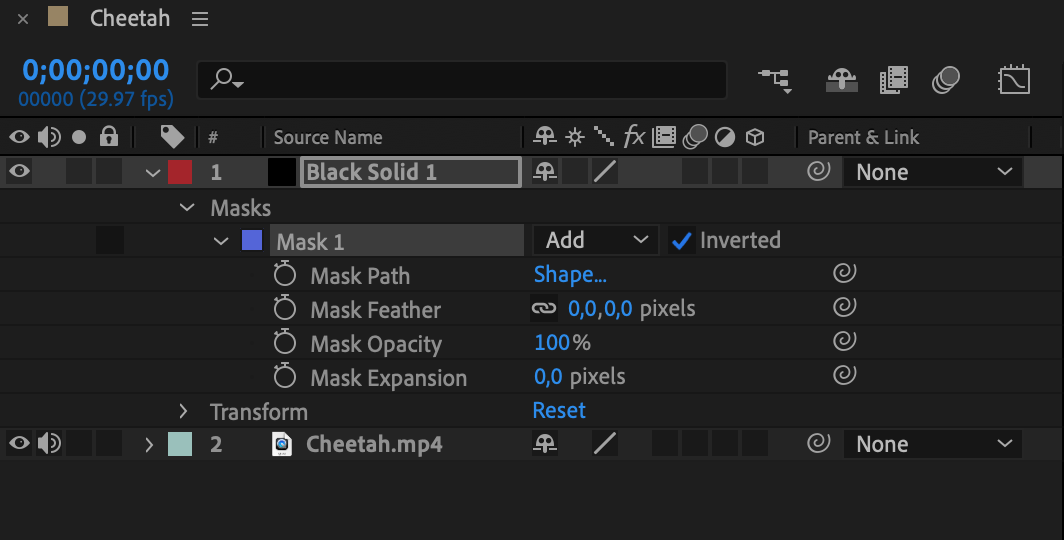
Task: Click the Mask Path stopwatch icon
Action: point(285,275)
